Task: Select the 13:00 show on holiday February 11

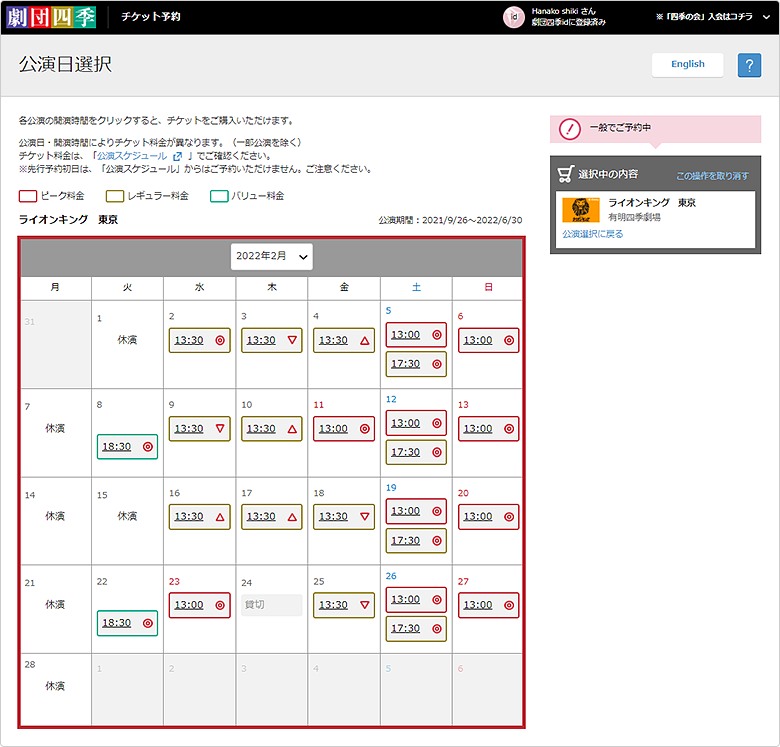Action: tap(344, 429)
